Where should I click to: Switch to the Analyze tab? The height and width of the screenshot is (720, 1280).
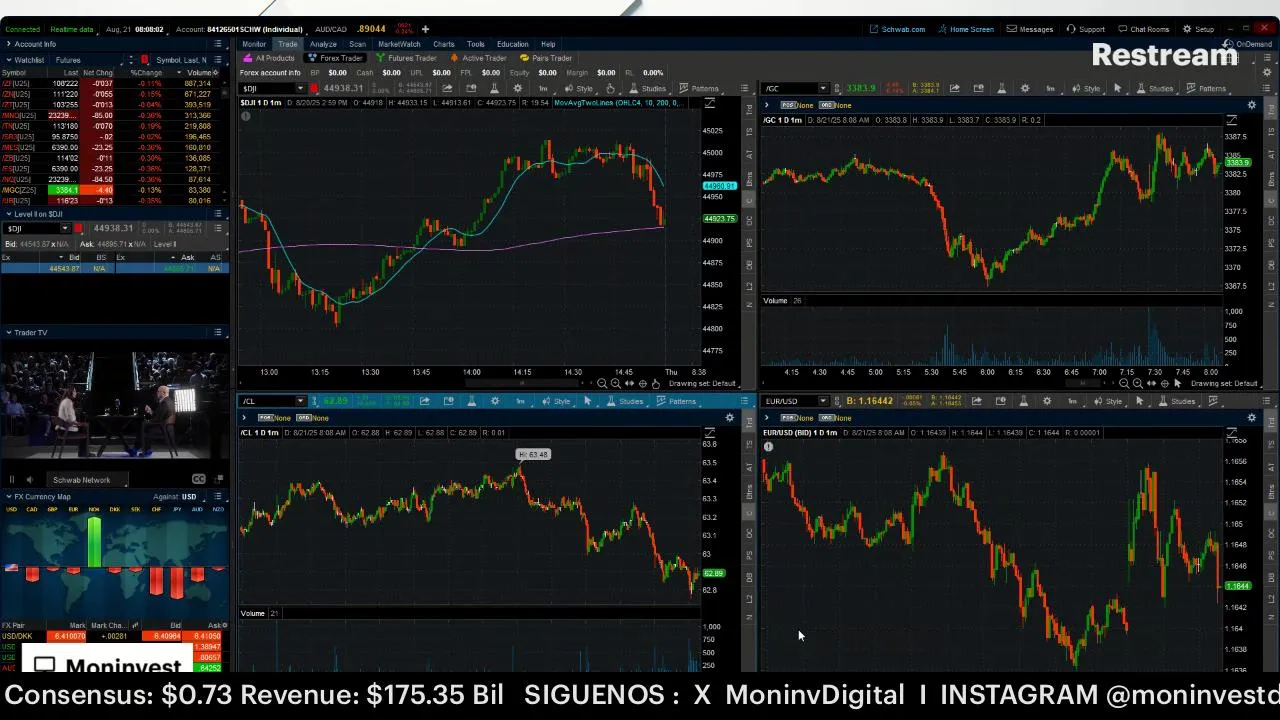coord(323,44)
